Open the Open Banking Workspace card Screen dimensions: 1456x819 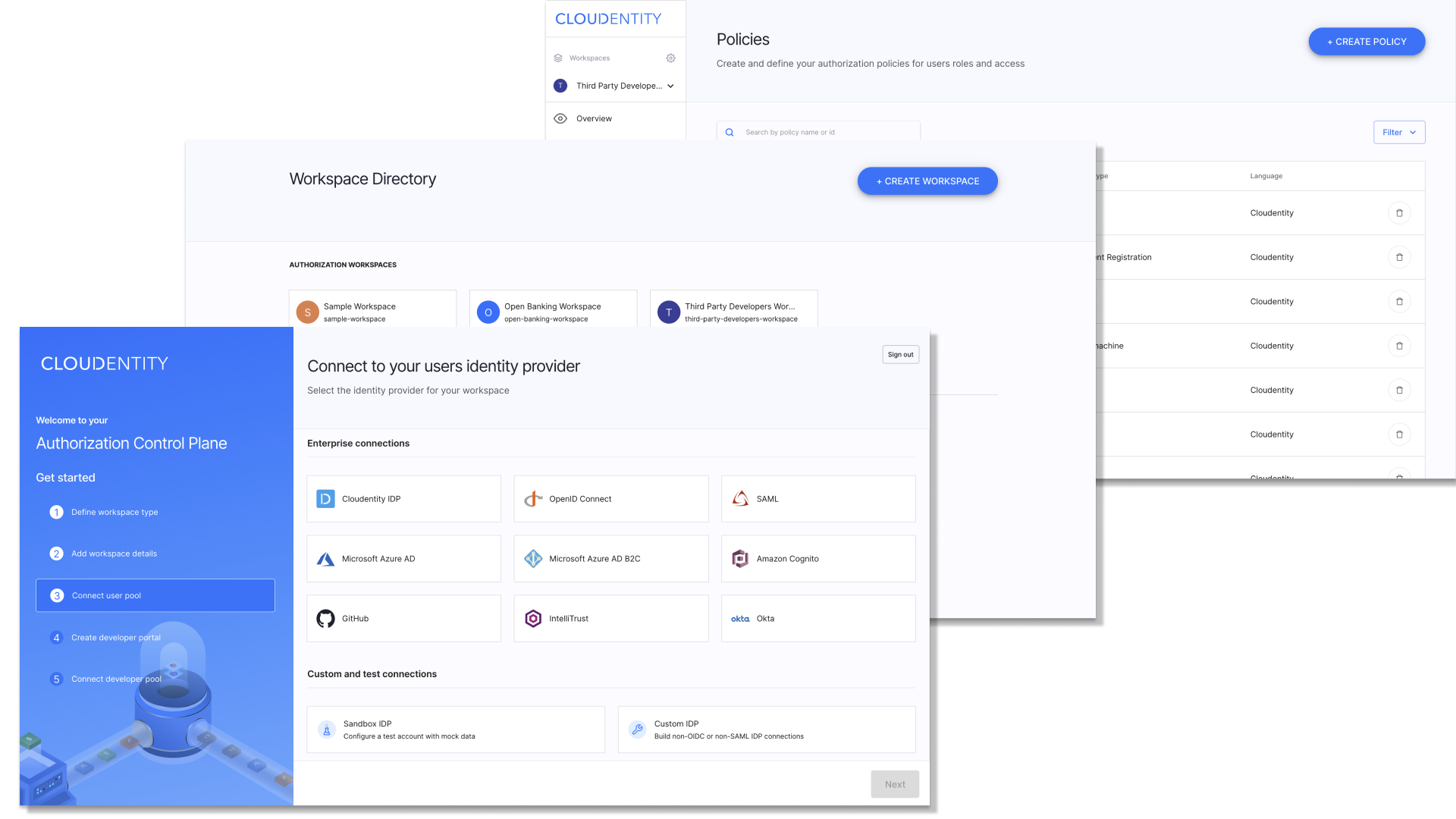click(553, 309)
